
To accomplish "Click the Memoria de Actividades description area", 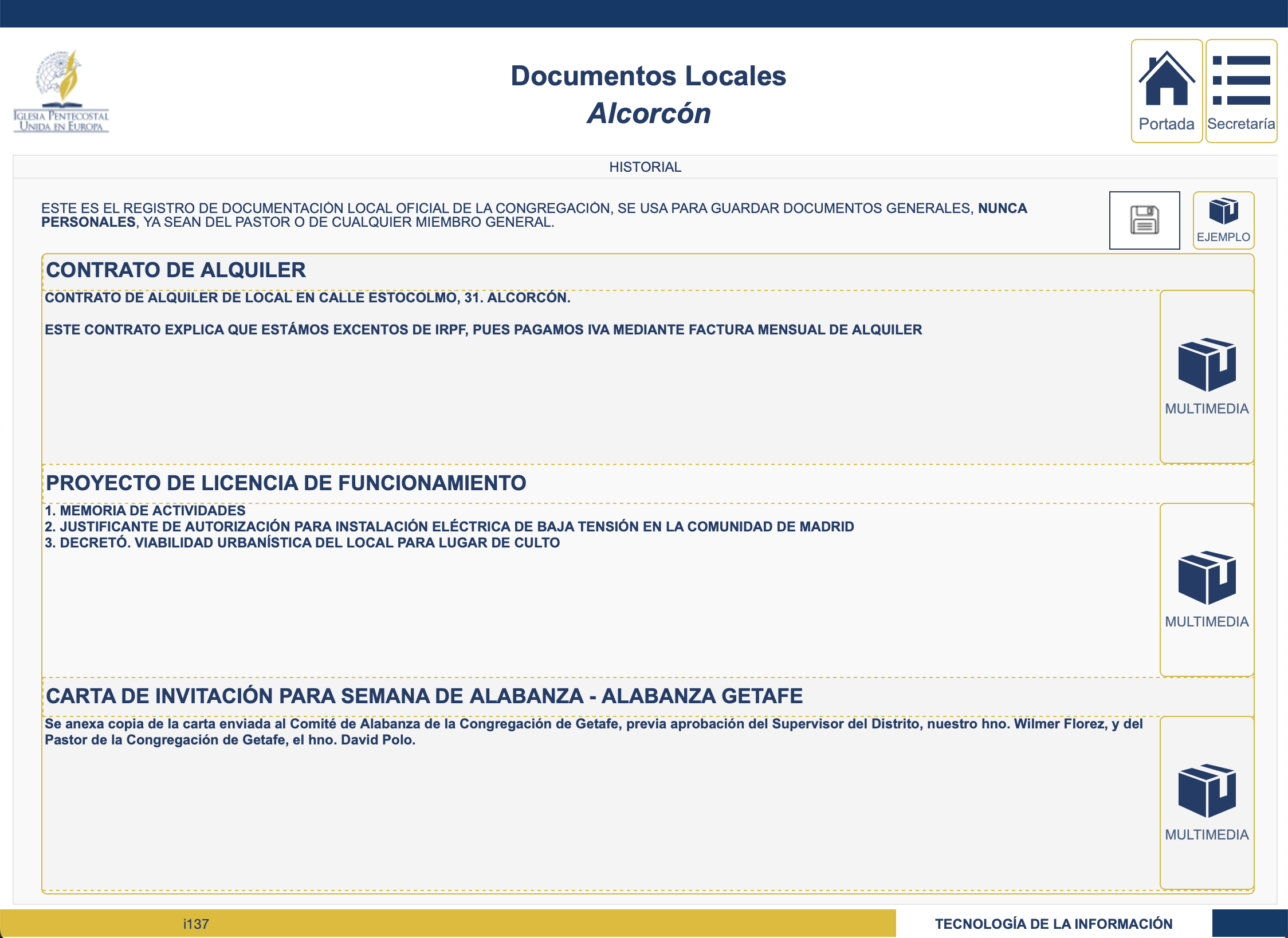I will click(449, 527).
